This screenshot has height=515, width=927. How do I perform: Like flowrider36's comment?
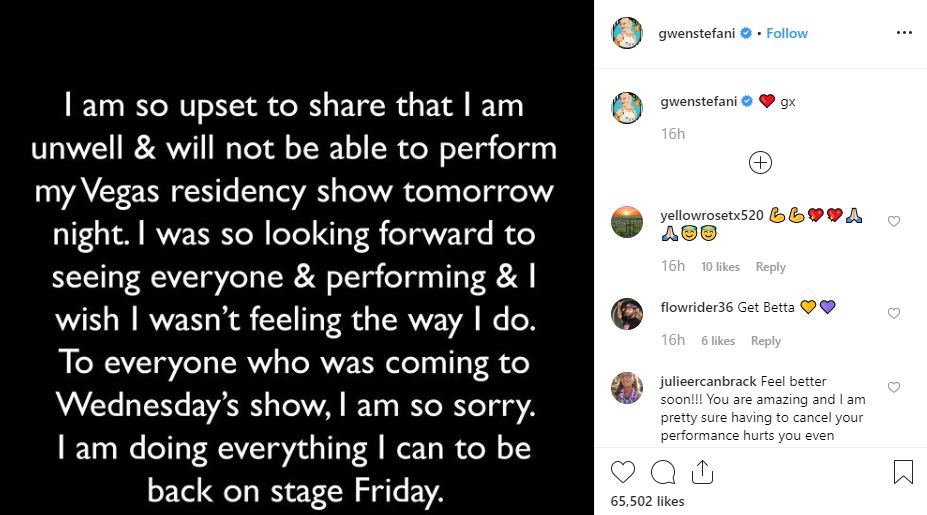click(894, 313)
